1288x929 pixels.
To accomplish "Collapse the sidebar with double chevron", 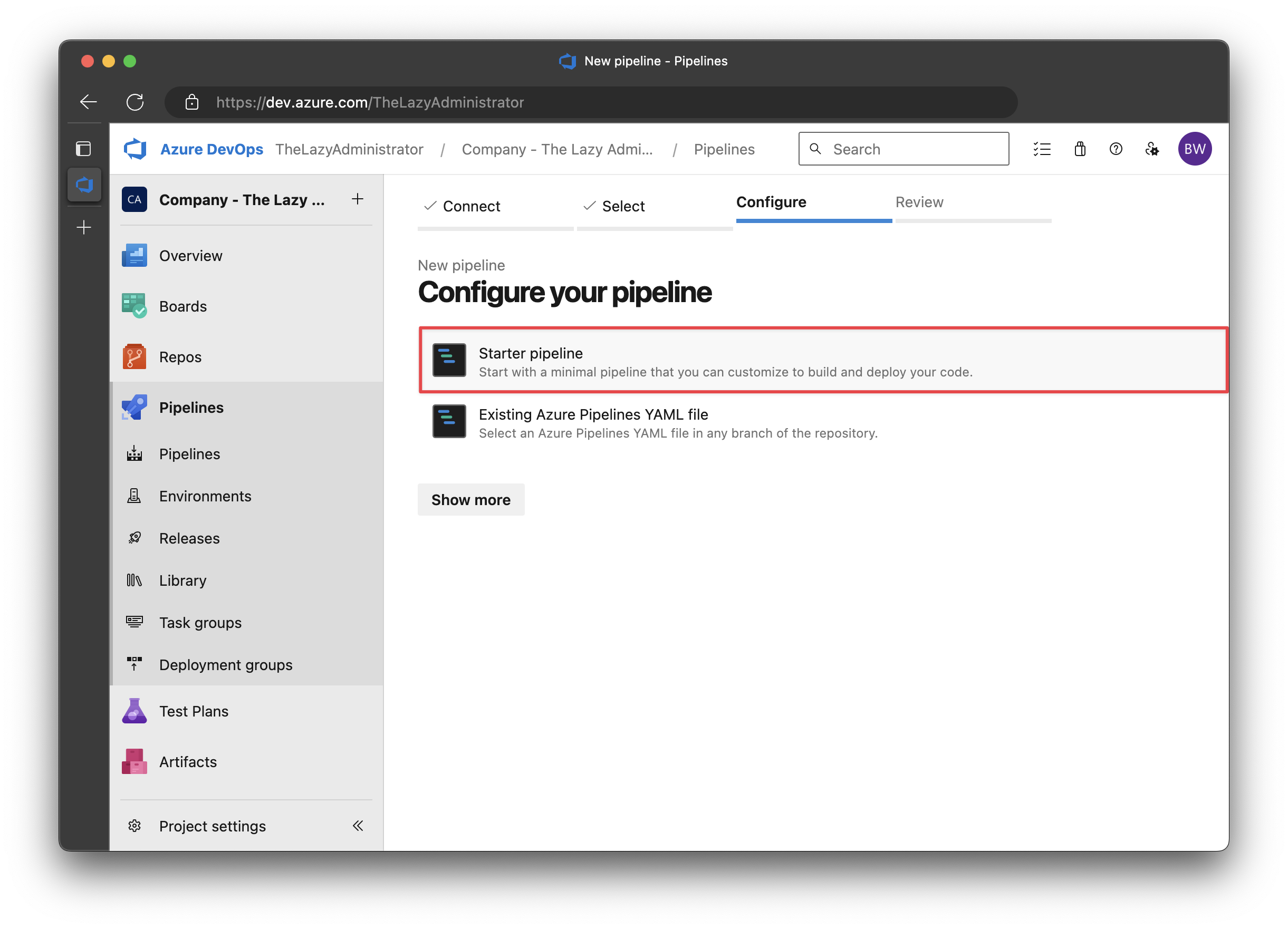I will [x=358, y=826].
